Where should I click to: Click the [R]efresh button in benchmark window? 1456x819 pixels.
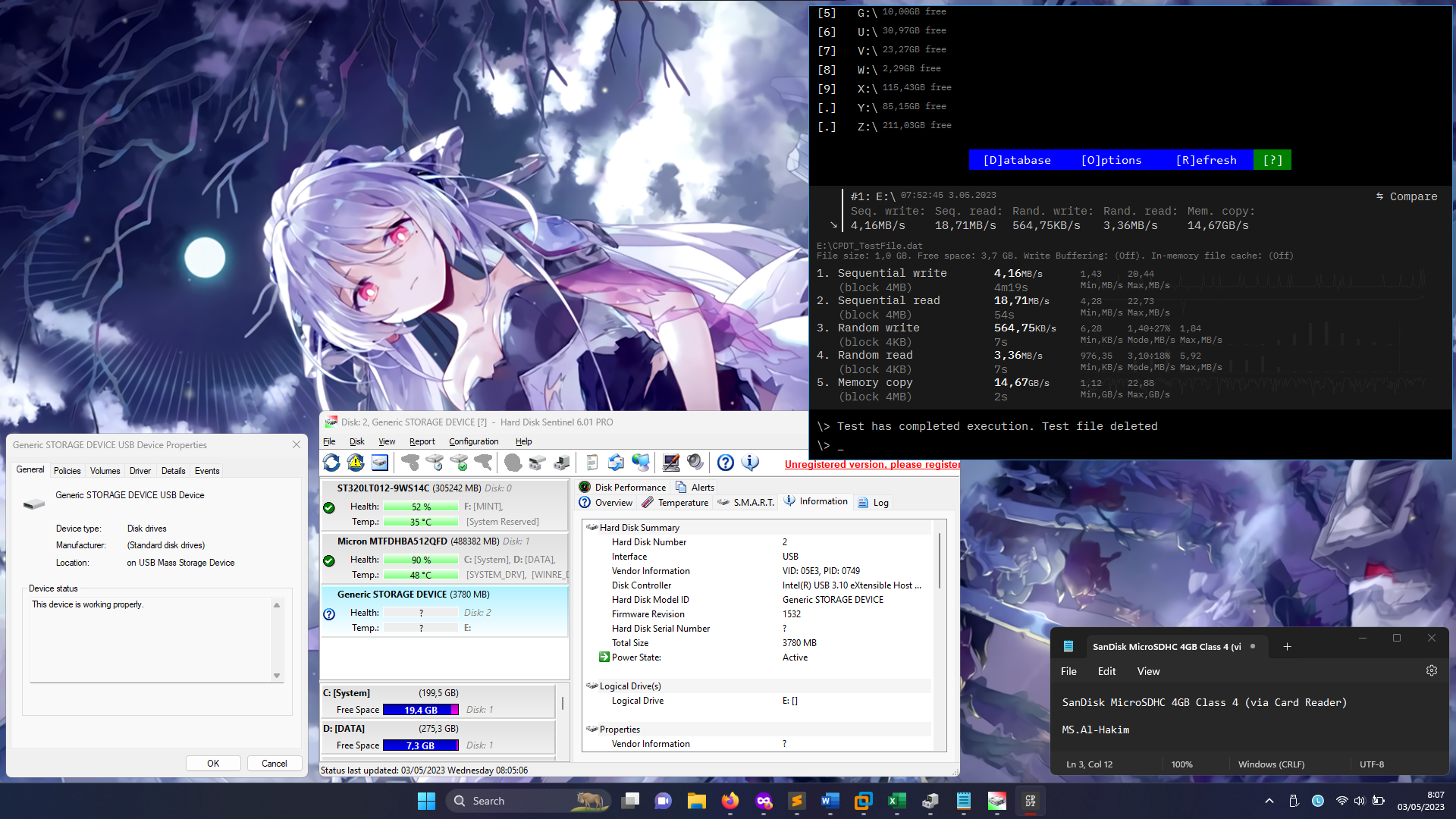pyautogui.click(x=1206, y=160)
